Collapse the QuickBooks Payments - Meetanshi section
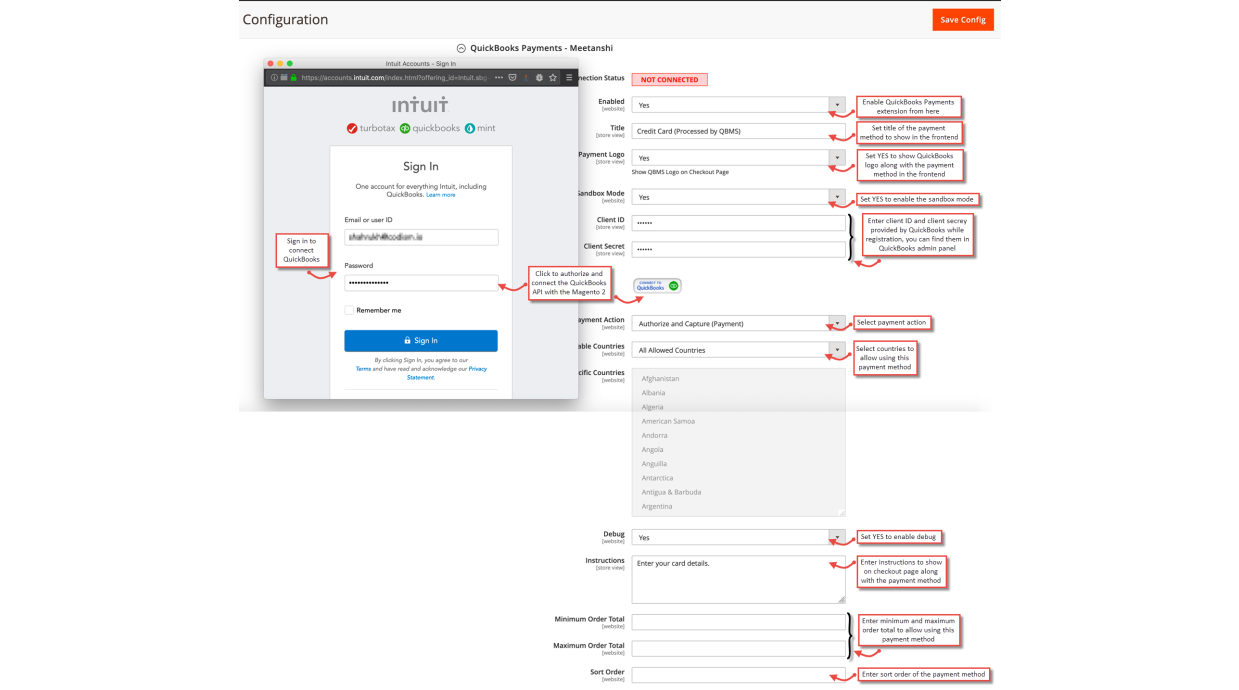Image resolution: width=1239 pixels, height=690 pixels. 461,47
